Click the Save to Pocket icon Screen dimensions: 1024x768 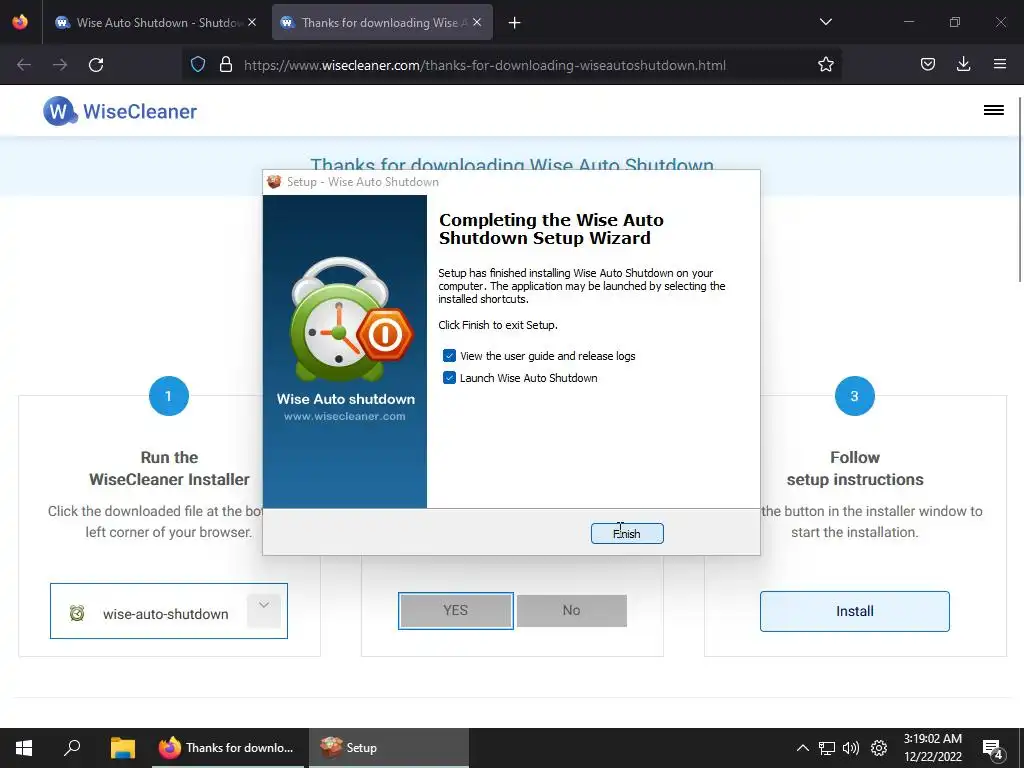pos(927,65)
